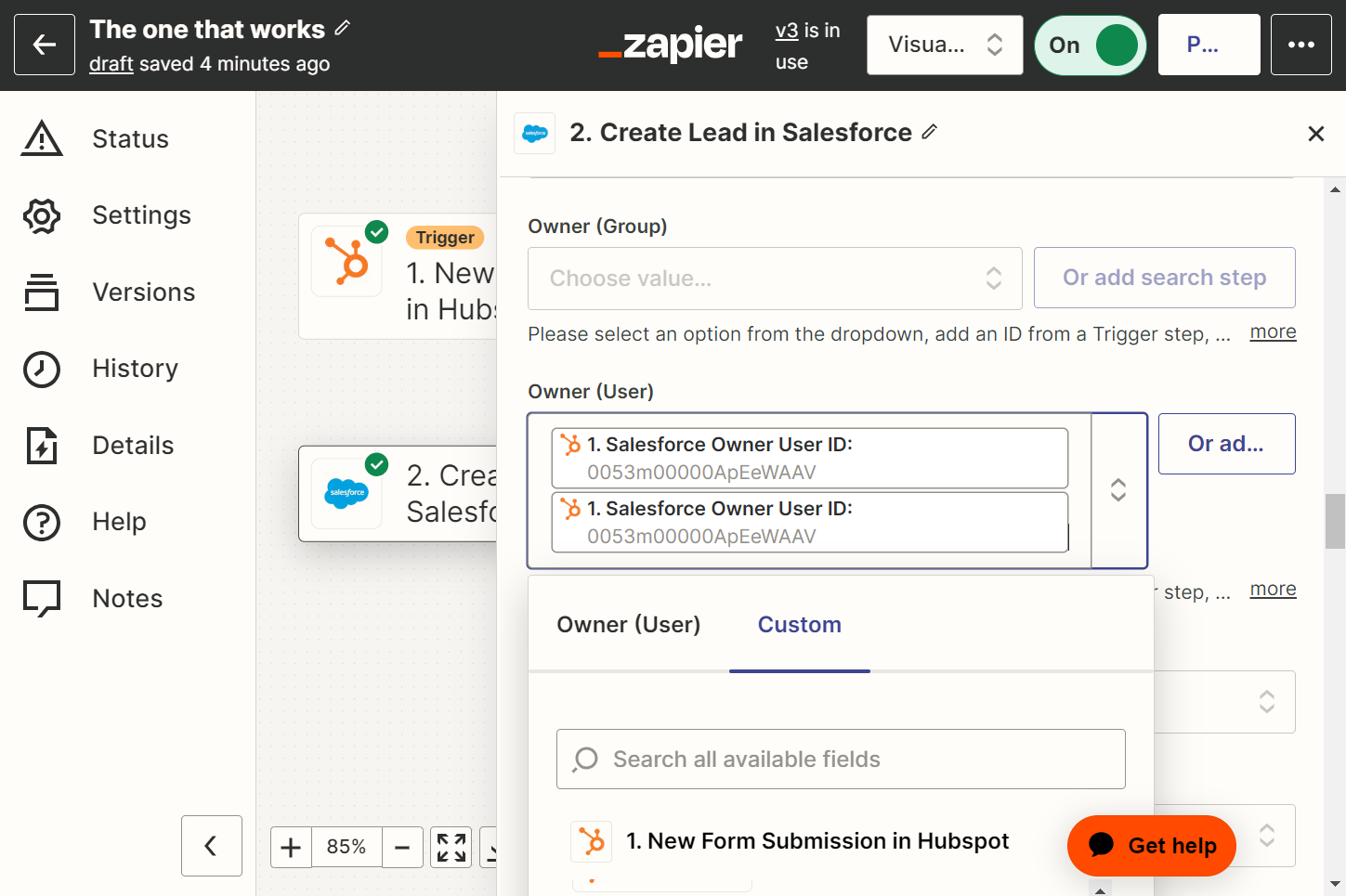This screenshot has width=1346, height=896.
Task: Open Status in the sidebar
Action: [x=96, y=138]
